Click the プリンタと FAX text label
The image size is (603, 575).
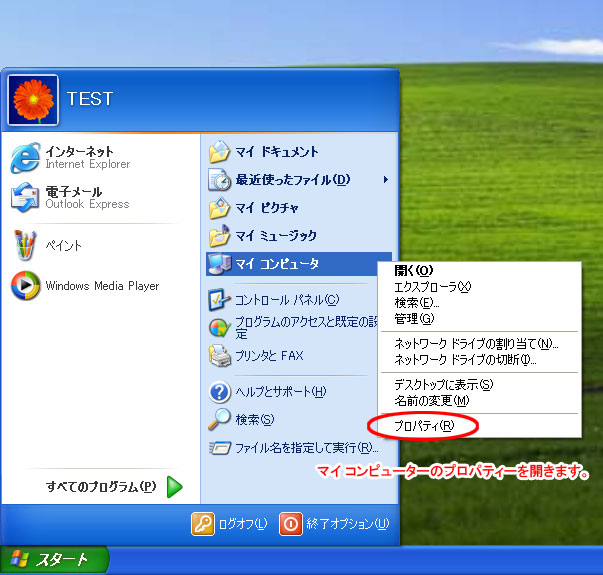(x=269, y=356)
